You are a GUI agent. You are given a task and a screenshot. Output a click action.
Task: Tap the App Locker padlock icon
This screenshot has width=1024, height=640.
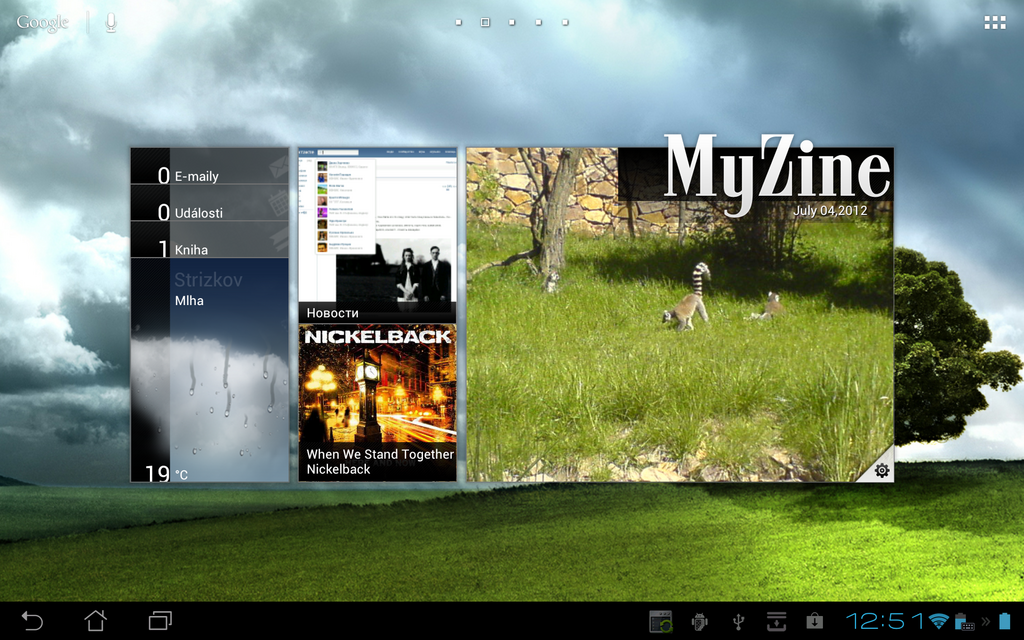point(815,621)
